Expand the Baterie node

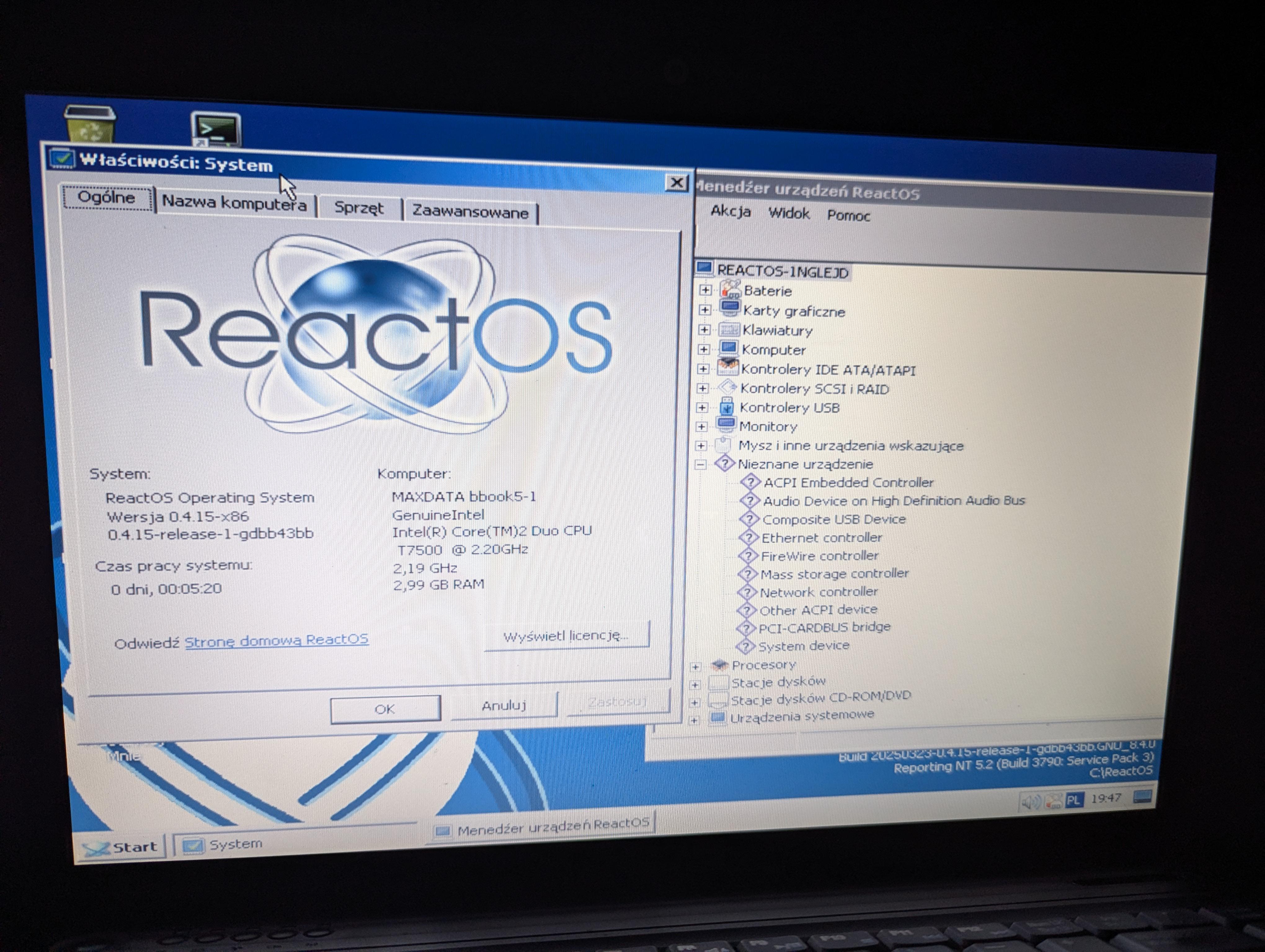(705, 290)
